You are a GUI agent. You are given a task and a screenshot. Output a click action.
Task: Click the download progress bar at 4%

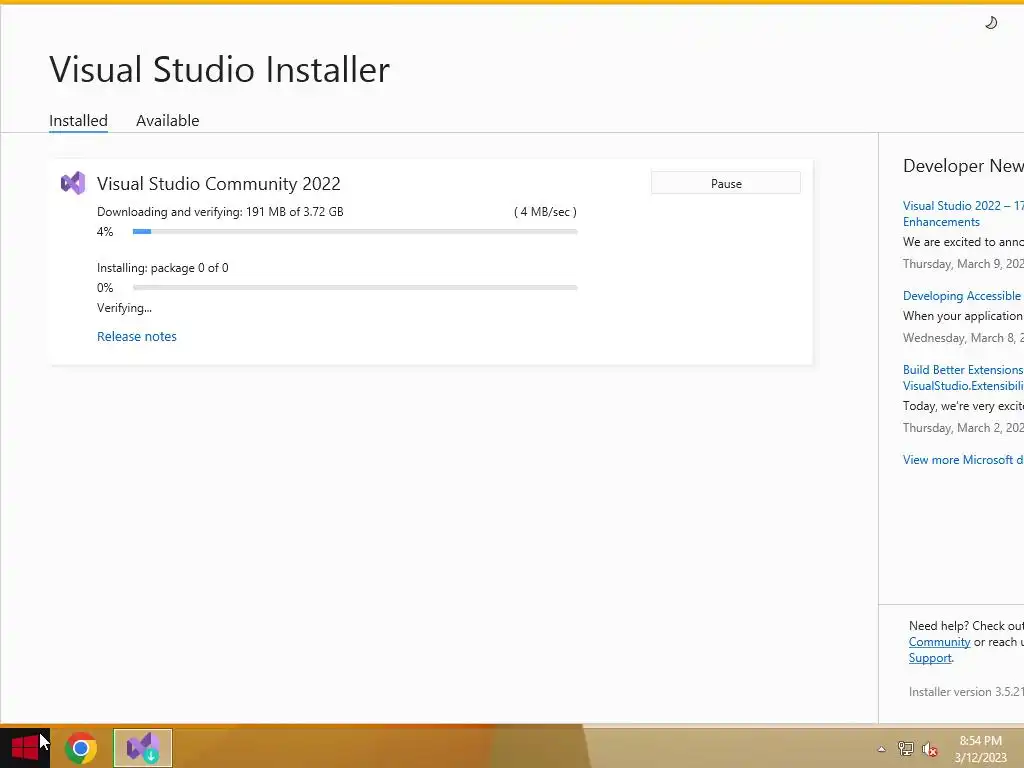pos(355,231)
